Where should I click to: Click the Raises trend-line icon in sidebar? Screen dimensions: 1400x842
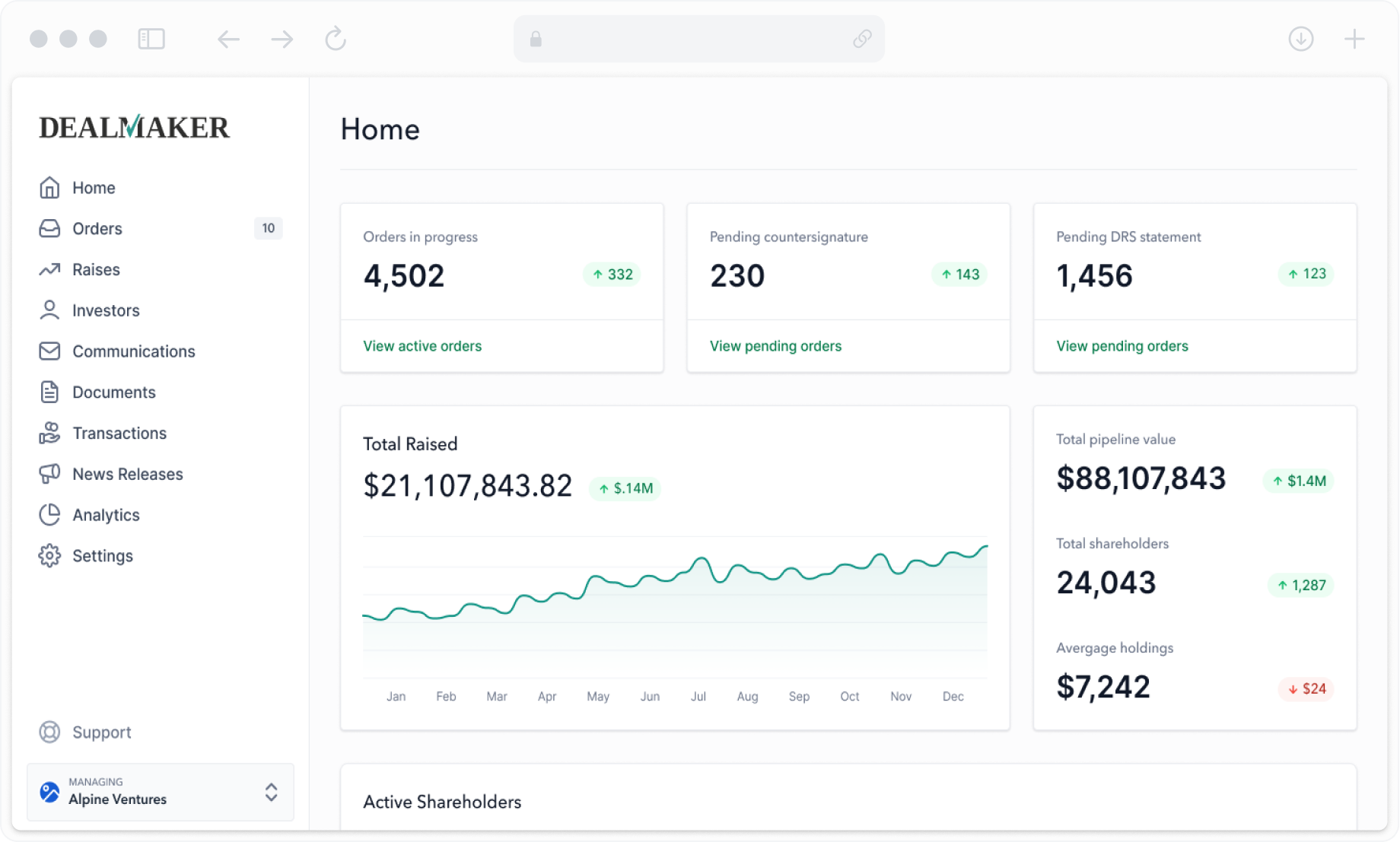(49, 269)
